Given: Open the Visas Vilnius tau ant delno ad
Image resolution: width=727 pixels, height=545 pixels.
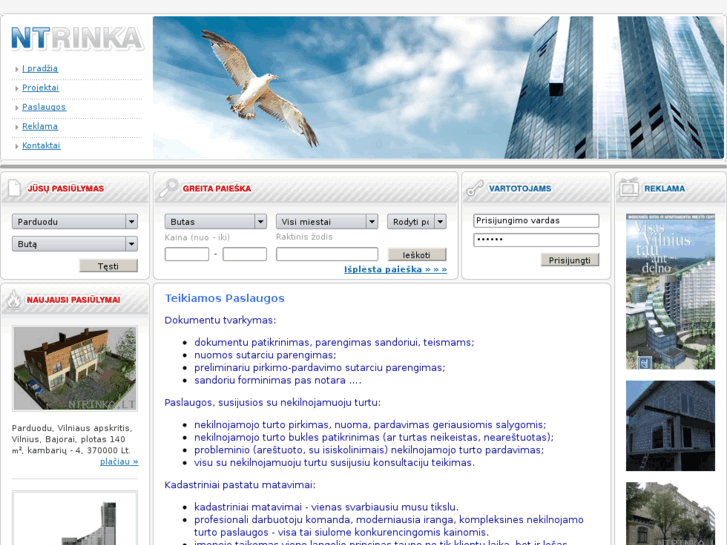Looking at the screenshot, I should click(x=670, y=292).
